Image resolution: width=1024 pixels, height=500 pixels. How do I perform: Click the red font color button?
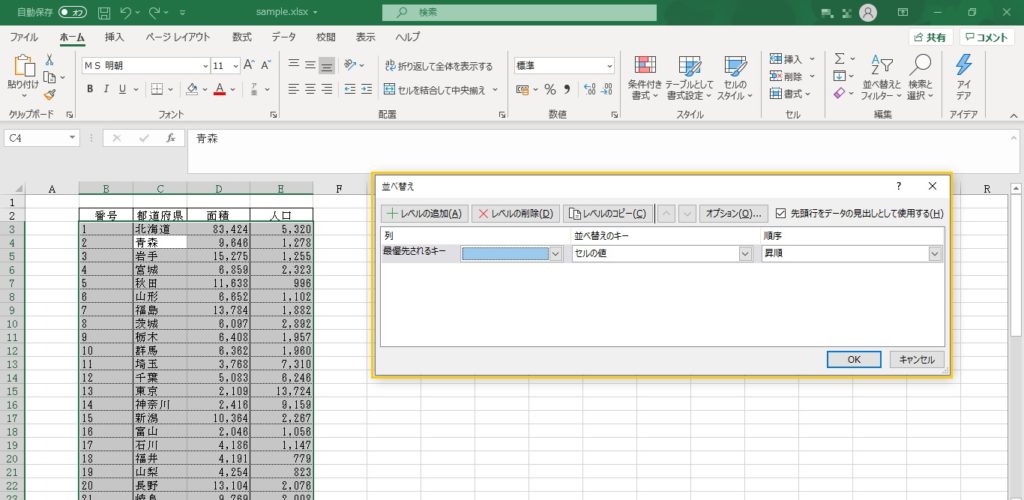point(219,89)
